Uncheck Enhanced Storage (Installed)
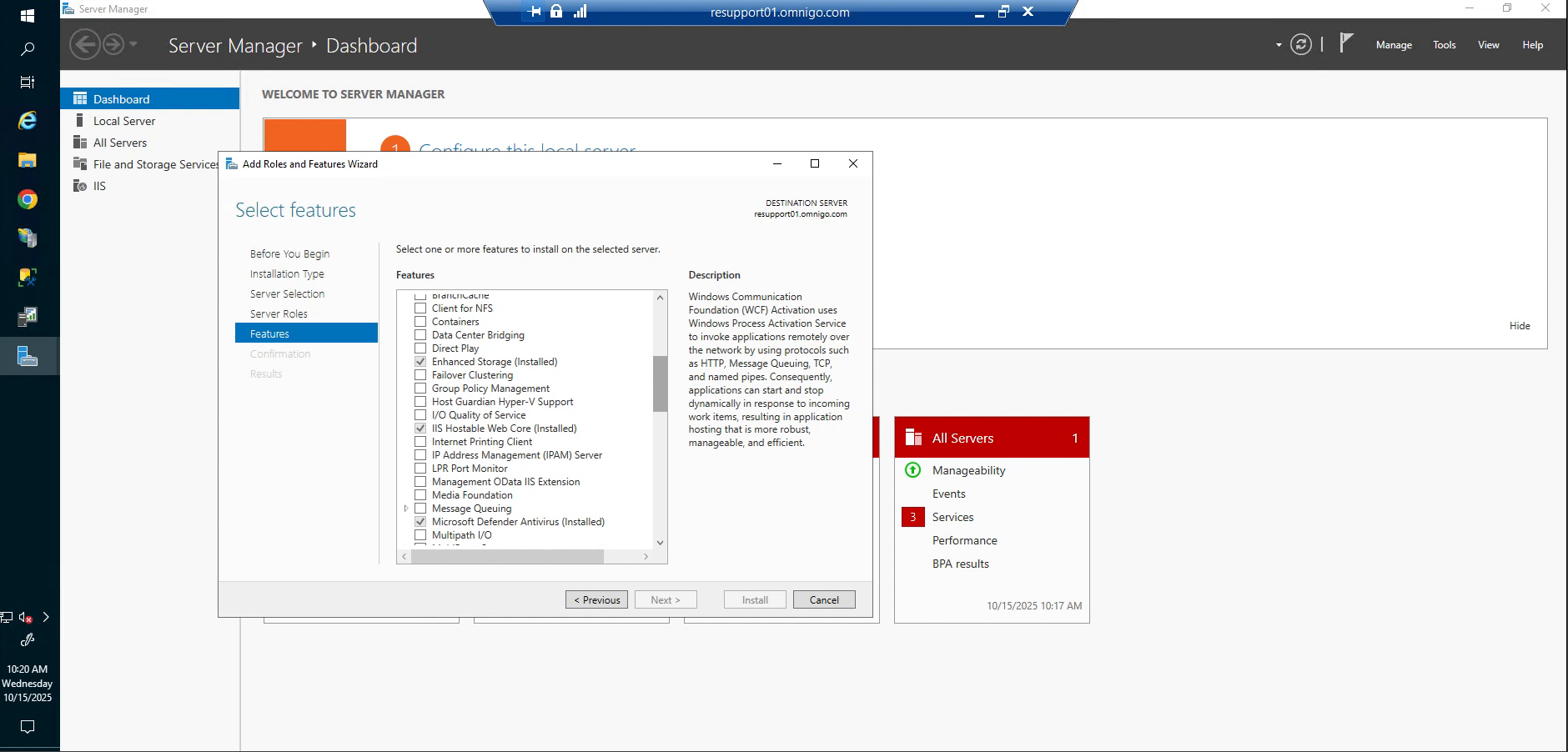Viewport: 1568px width, 752px height. click(x=420, y=361)
